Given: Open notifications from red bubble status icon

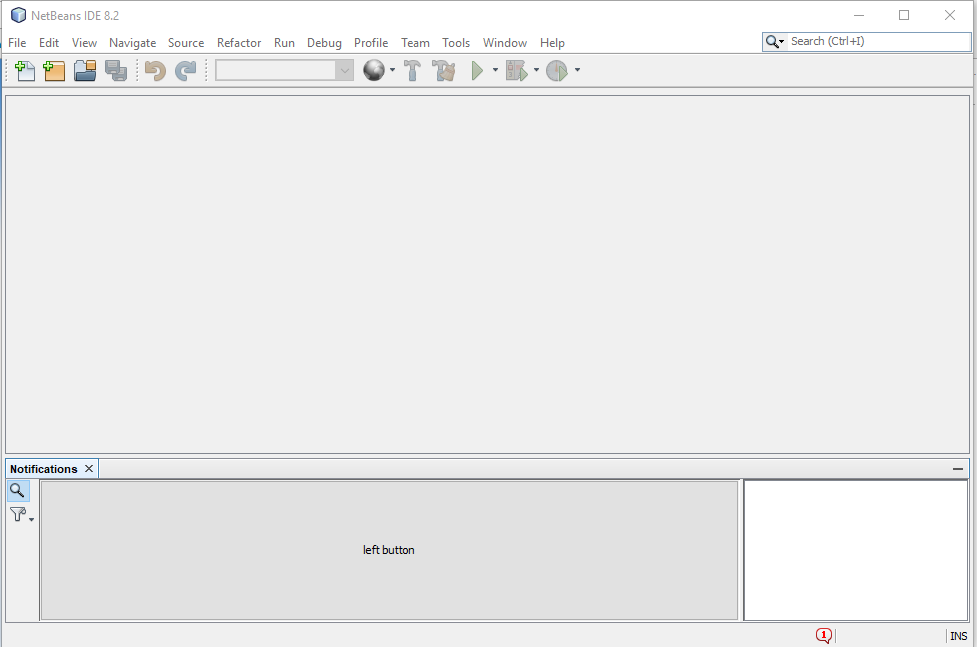Looking at the screenshot, I should point(823,635).
